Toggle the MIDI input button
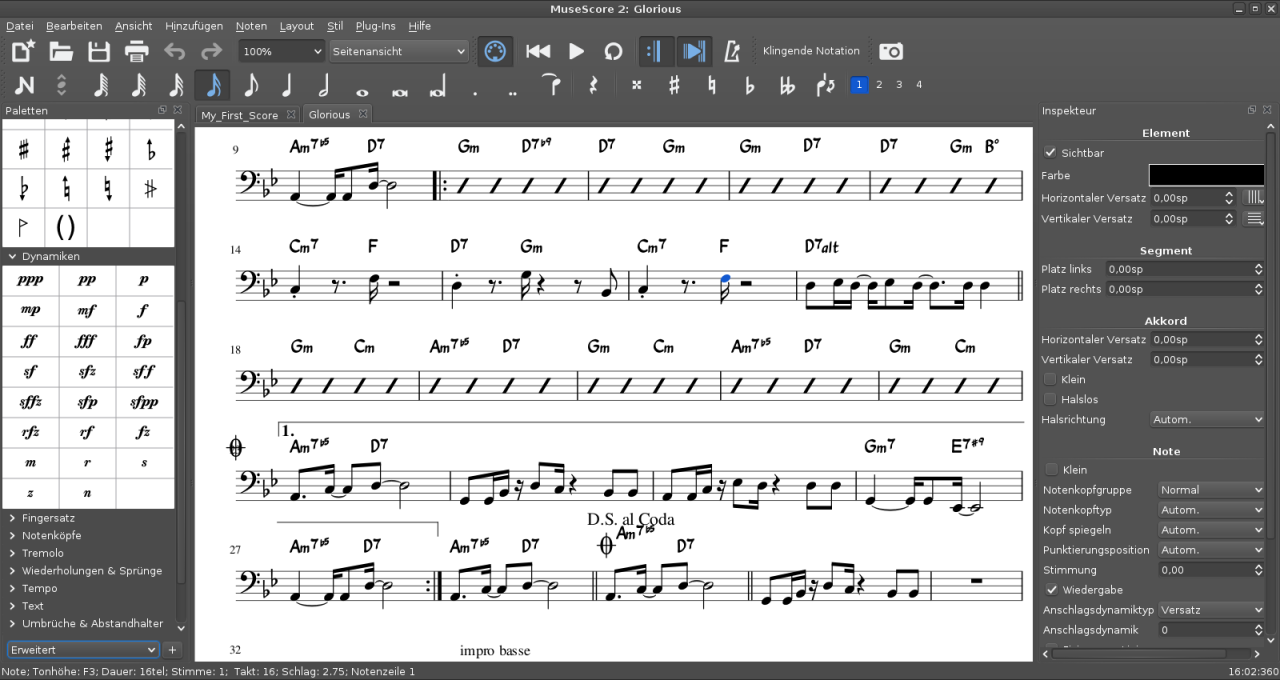Image resolution: width=1280 pixels, height=680 pixels. point(495,51)
